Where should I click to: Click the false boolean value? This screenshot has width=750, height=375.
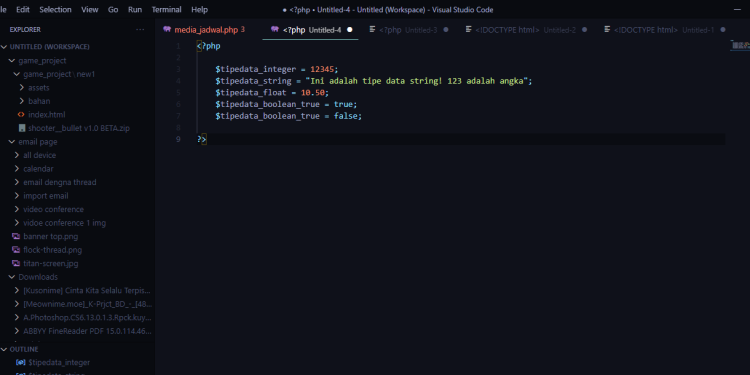[x=345, y=116]
